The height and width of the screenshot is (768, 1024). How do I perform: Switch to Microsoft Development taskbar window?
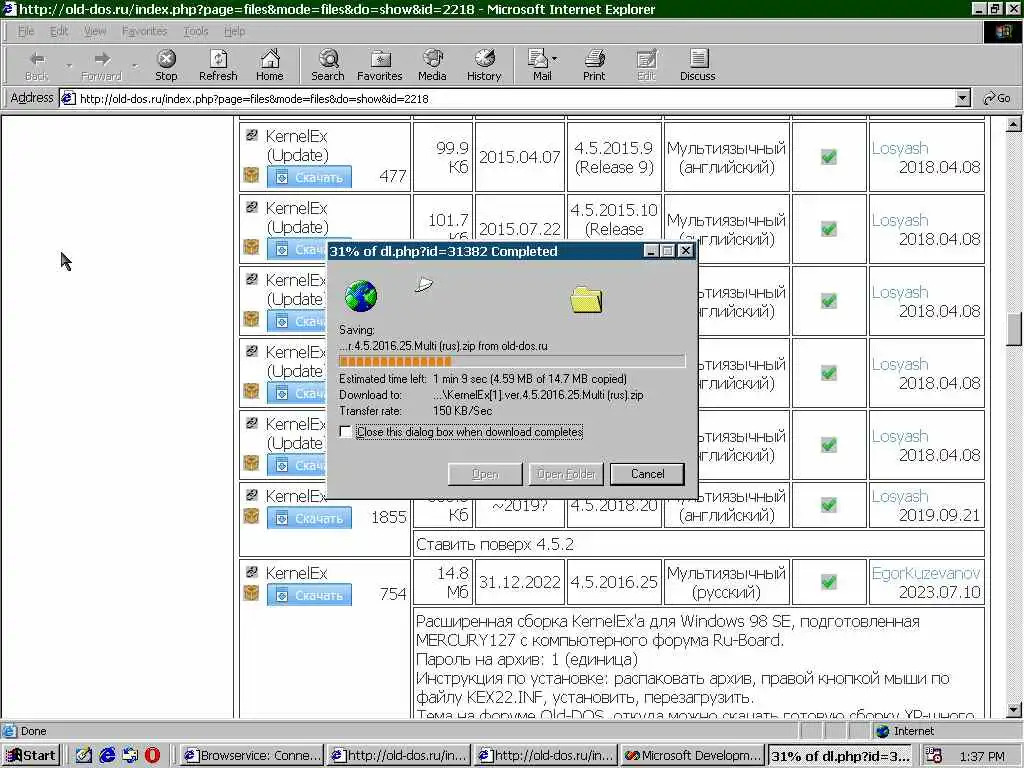tap(693, 756)
